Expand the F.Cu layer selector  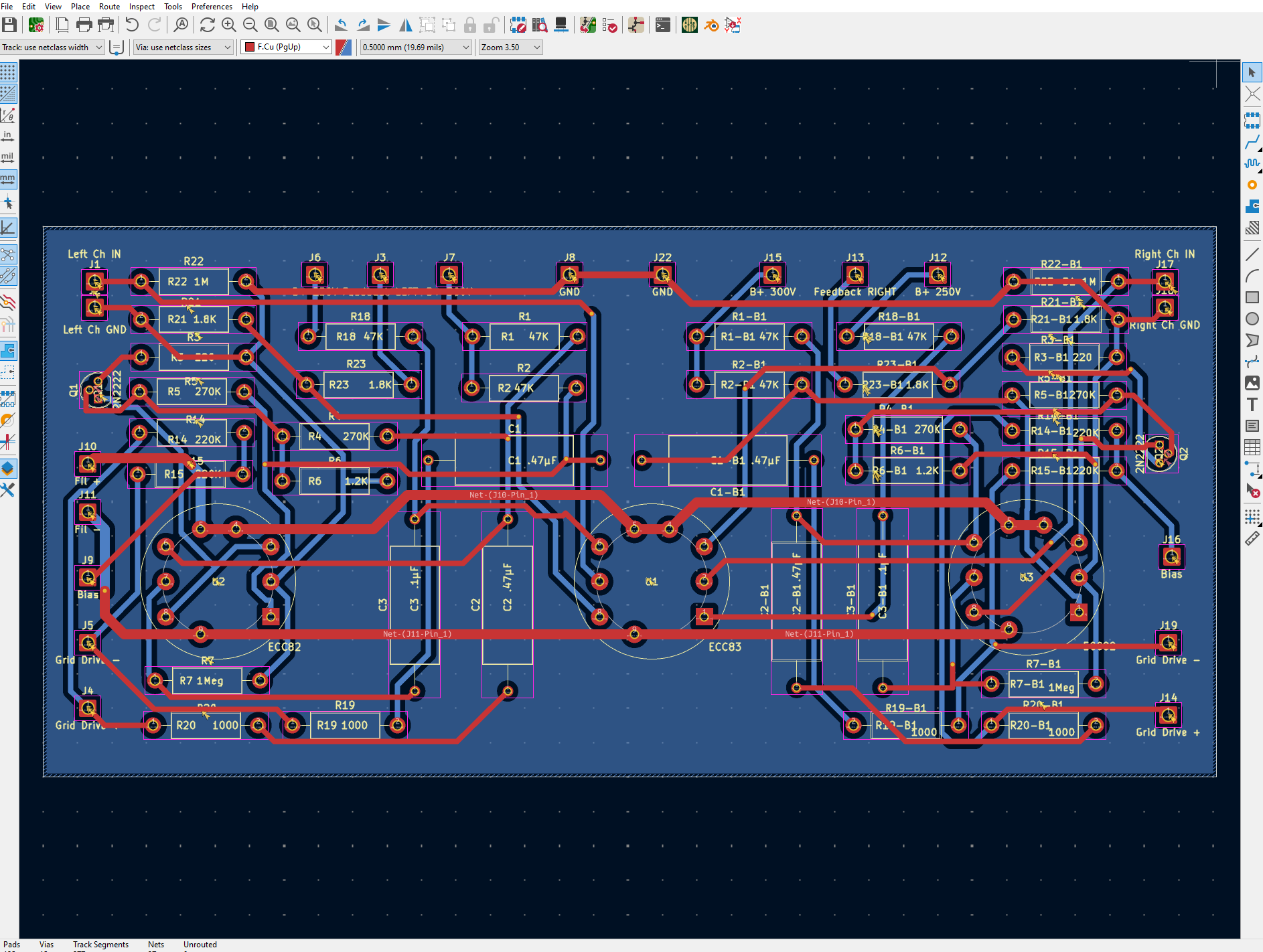286,48
